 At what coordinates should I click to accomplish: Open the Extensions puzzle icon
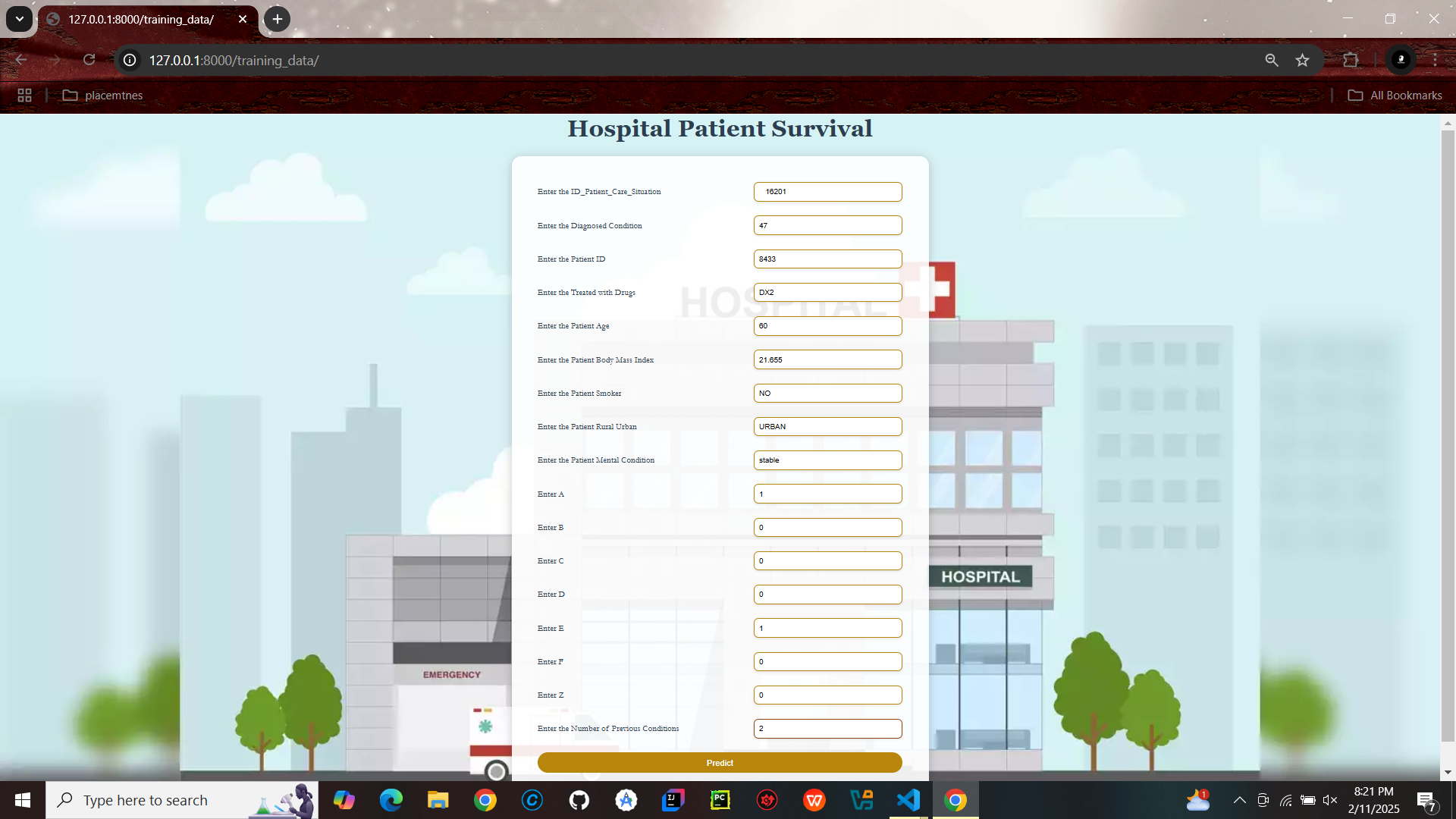[1351, 60]
